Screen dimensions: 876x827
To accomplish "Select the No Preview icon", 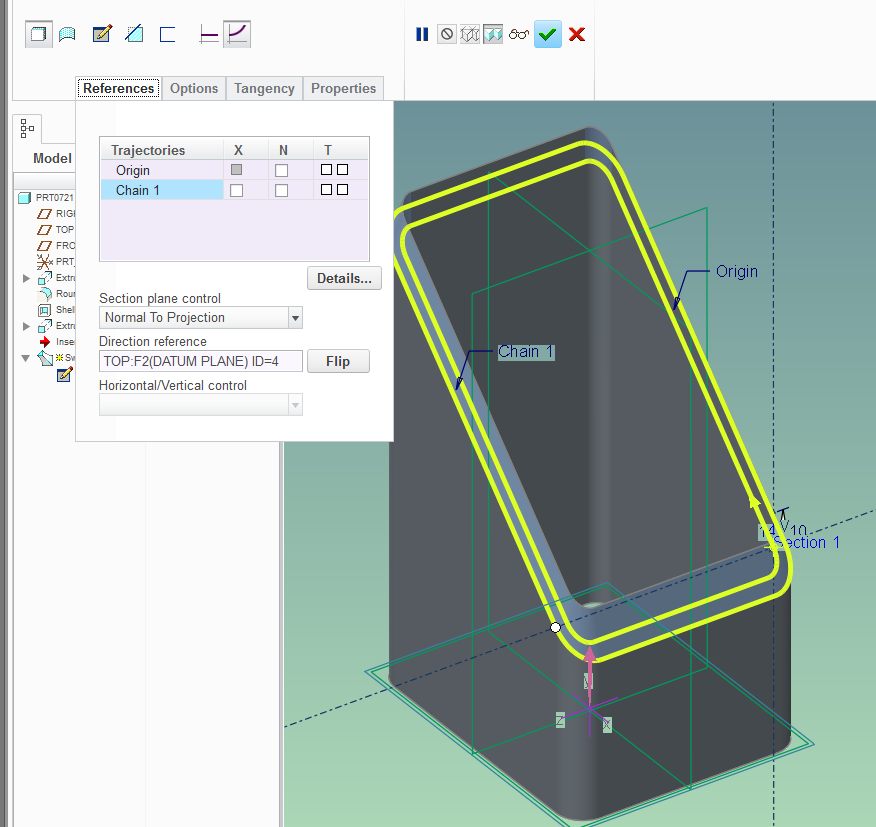I will tap(446, 35).
